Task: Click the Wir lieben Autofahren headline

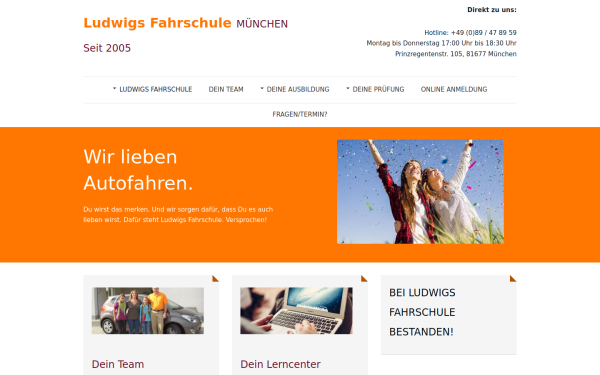Action: pyautogui.click(x=138, y=170)
